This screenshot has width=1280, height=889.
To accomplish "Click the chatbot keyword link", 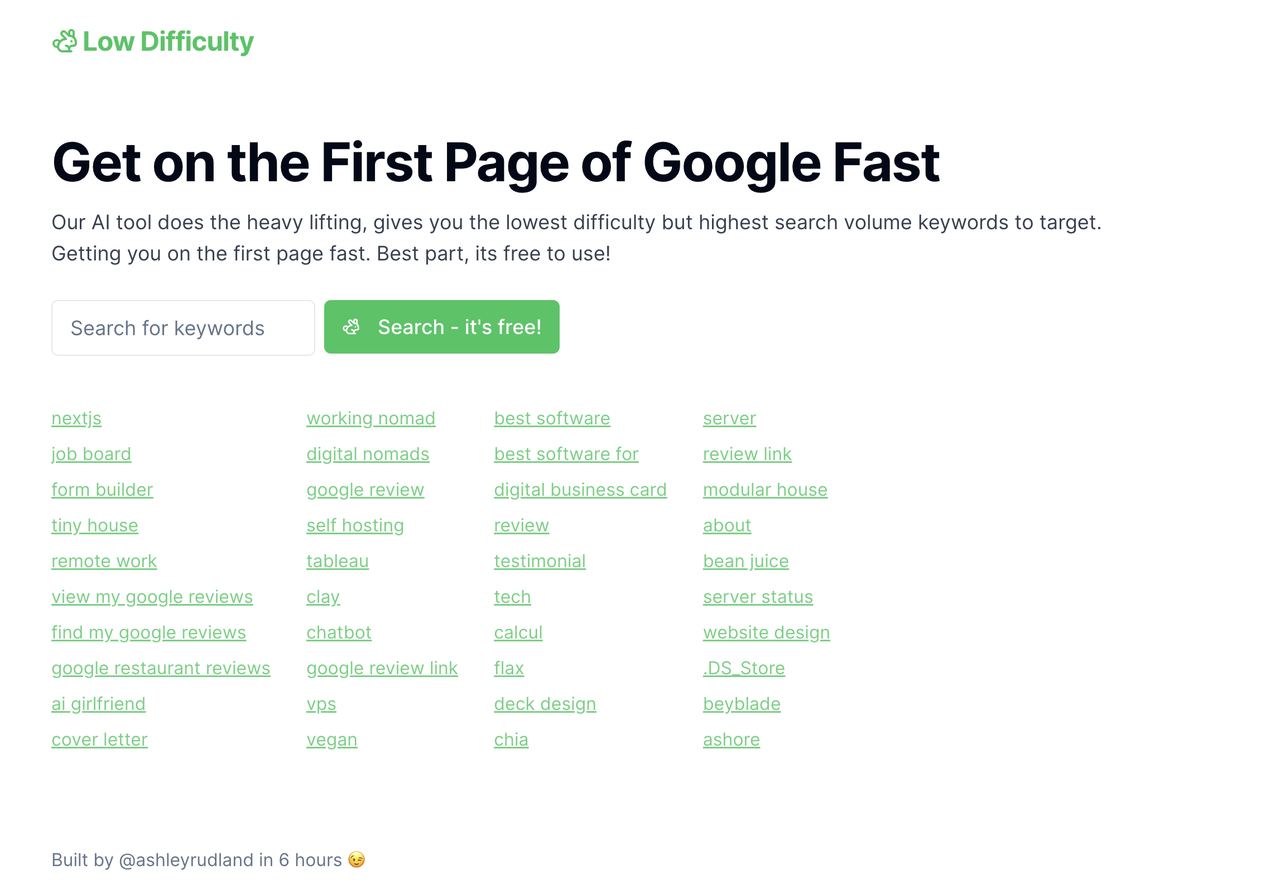I will click(x=339, y=633).
